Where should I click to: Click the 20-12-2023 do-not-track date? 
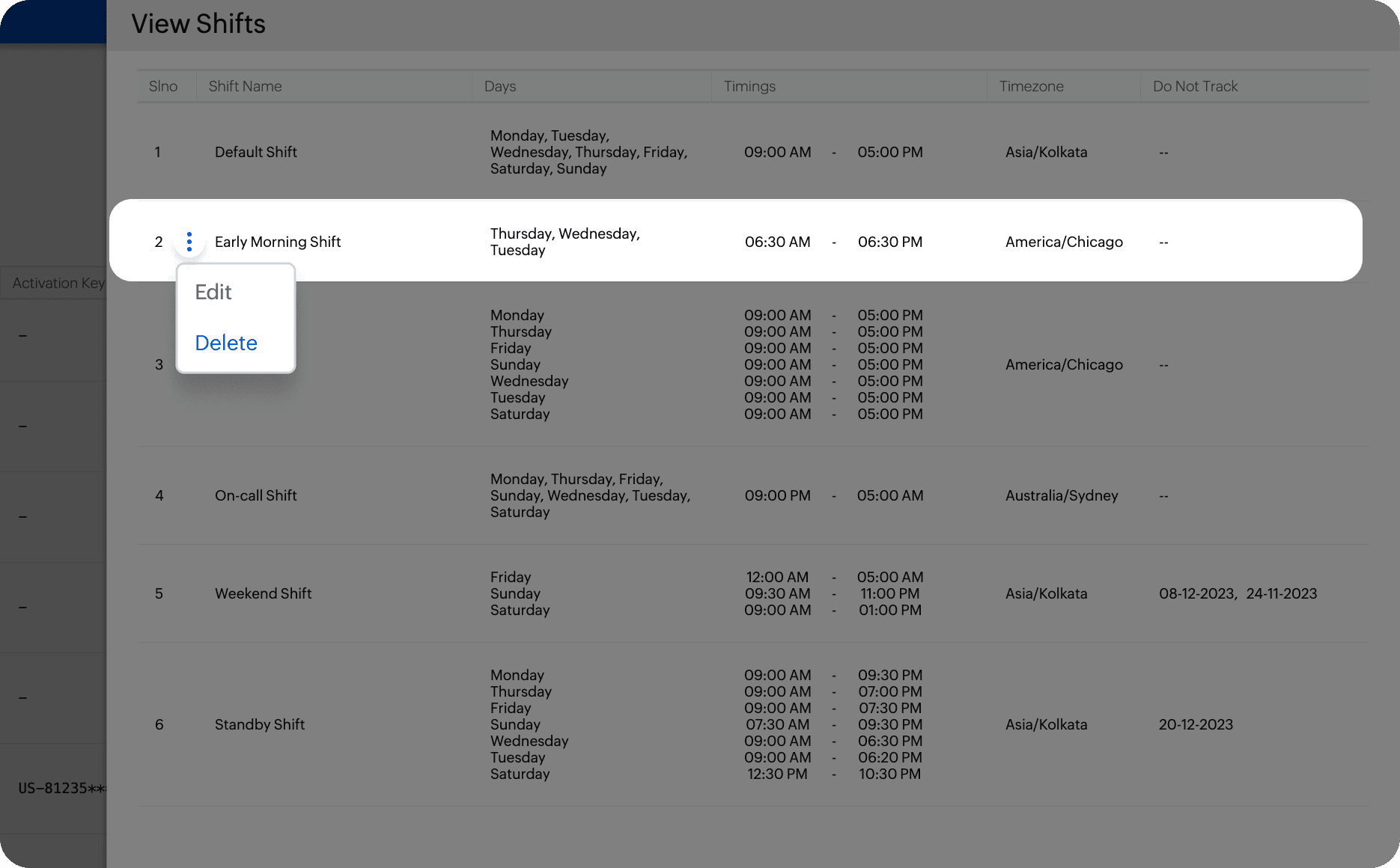pos(1196,724)
